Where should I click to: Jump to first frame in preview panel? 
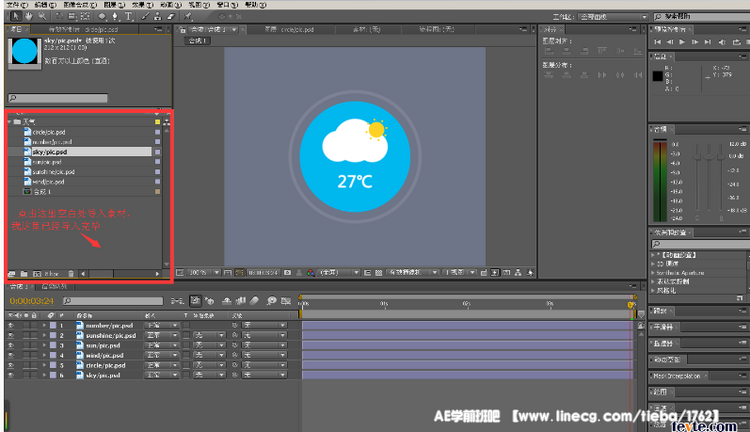pyautogui.click(x=658, y=42)
